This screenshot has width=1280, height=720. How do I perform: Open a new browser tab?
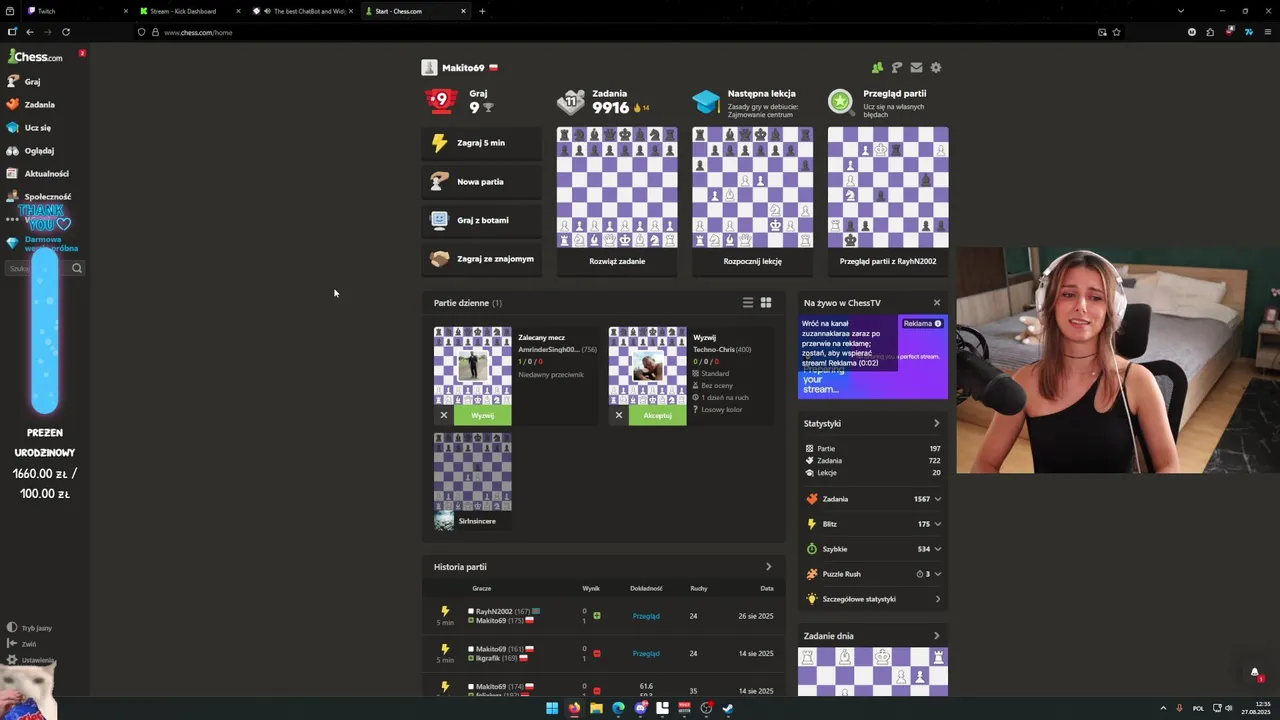(482, 11)
